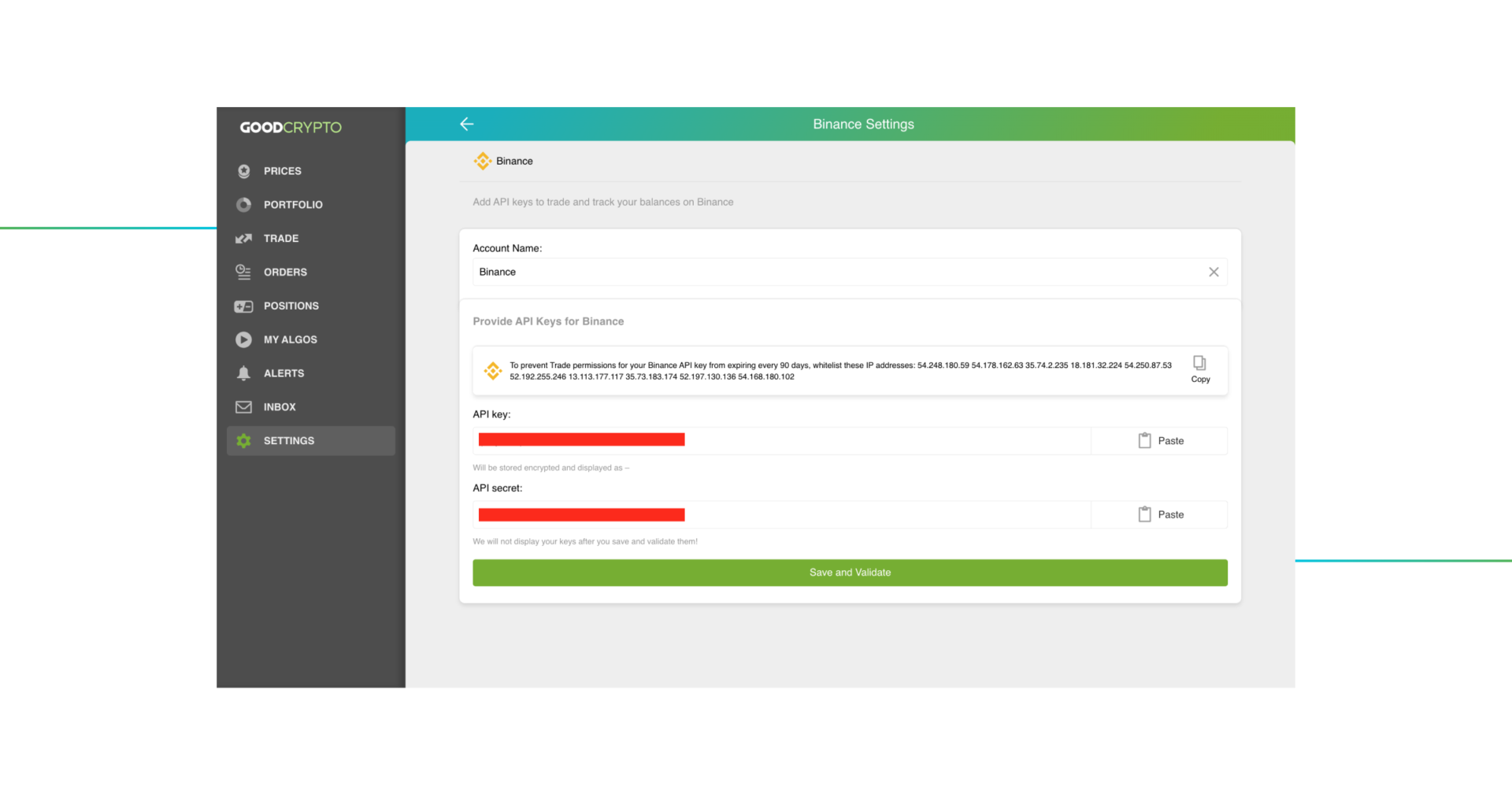Open the Inbox envelope icon
This screenshot has width=1512, height=794.
click(x=244, y=407)
